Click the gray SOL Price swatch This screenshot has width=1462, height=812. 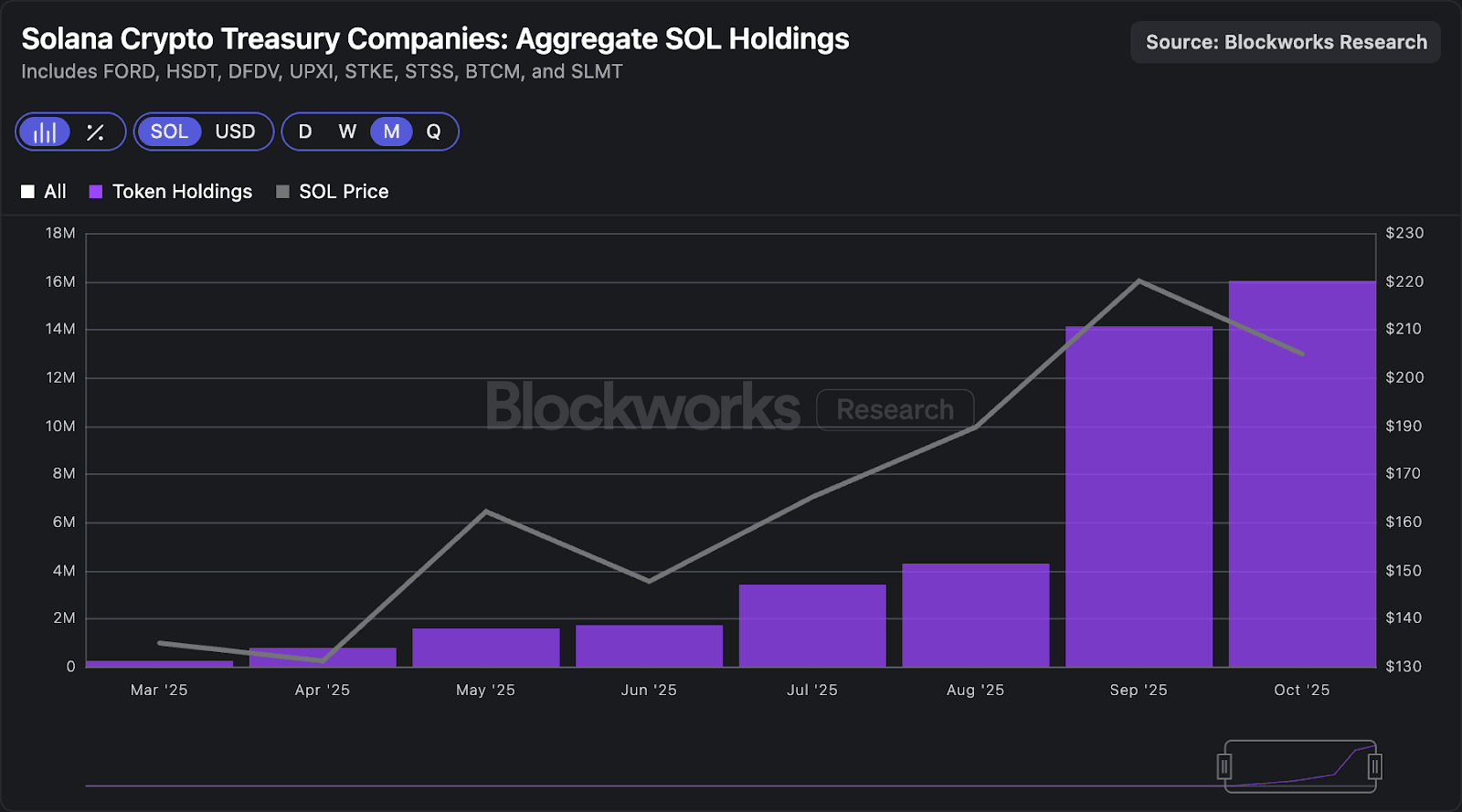click(282, 192)
